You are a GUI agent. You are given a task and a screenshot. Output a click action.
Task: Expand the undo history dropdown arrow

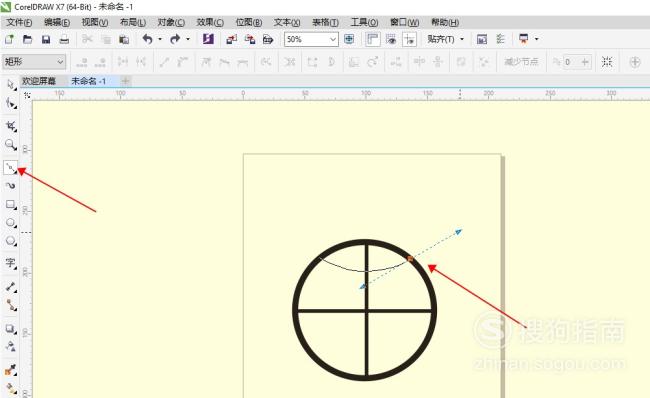click(x=160, y=39)
